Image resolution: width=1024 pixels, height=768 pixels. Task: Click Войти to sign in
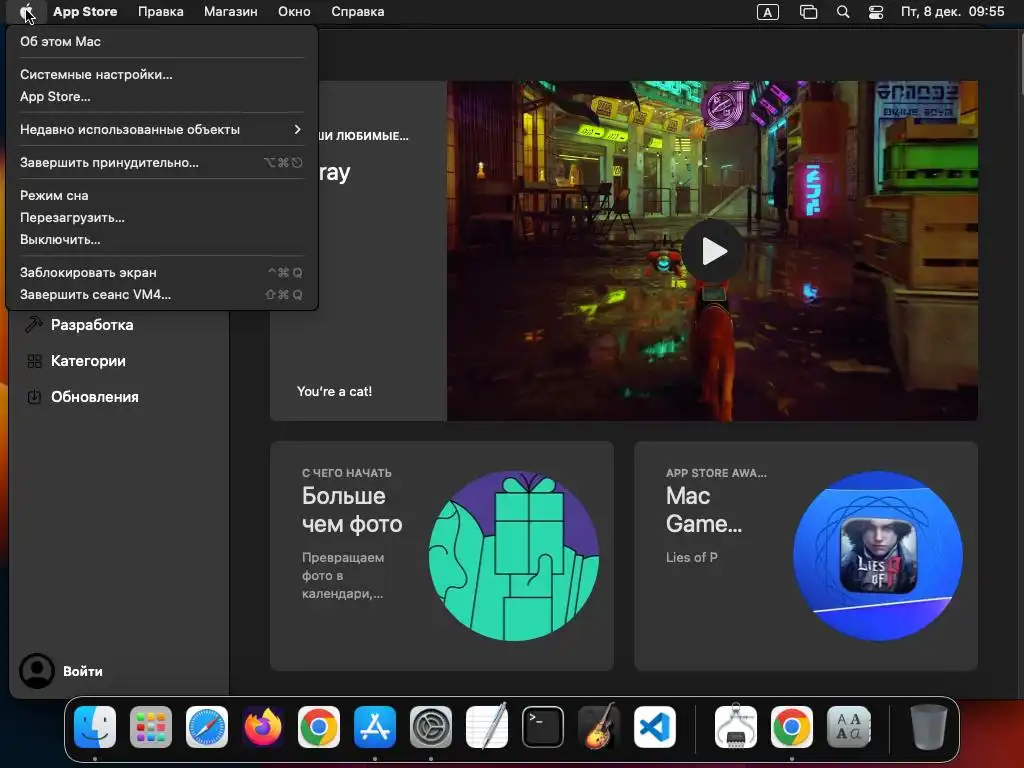[x=83, y=671]
